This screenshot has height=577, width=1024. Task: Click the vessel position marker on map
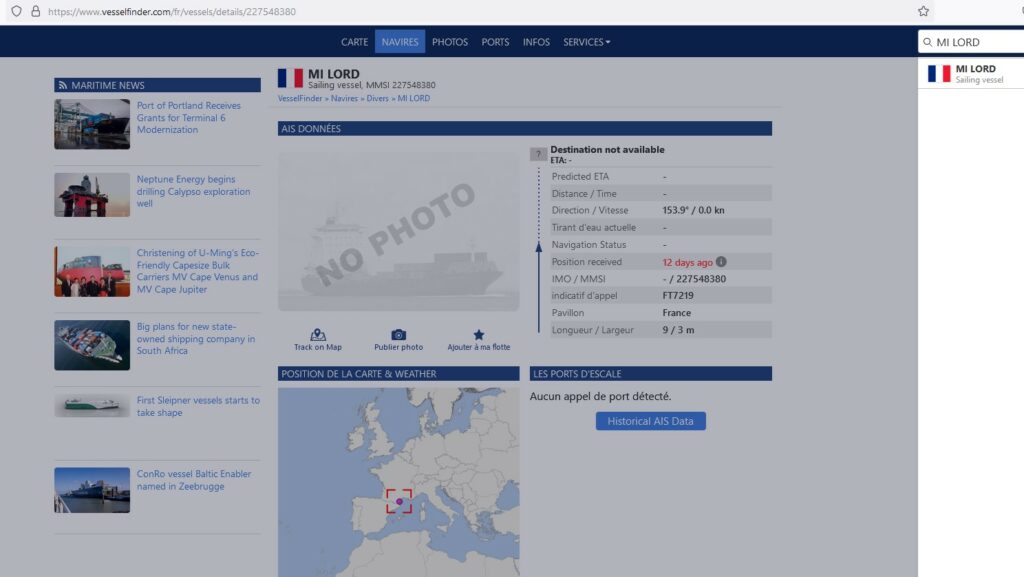[x=399, y=501]
